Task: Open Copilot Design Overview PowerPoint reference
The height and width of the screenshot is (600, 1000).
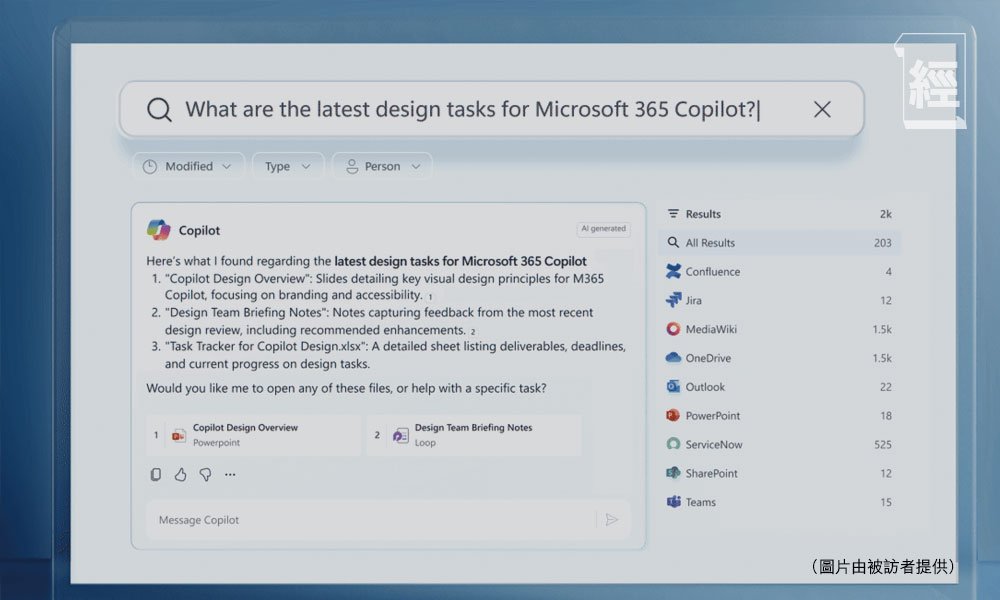Action: click(x=253, y=435)
